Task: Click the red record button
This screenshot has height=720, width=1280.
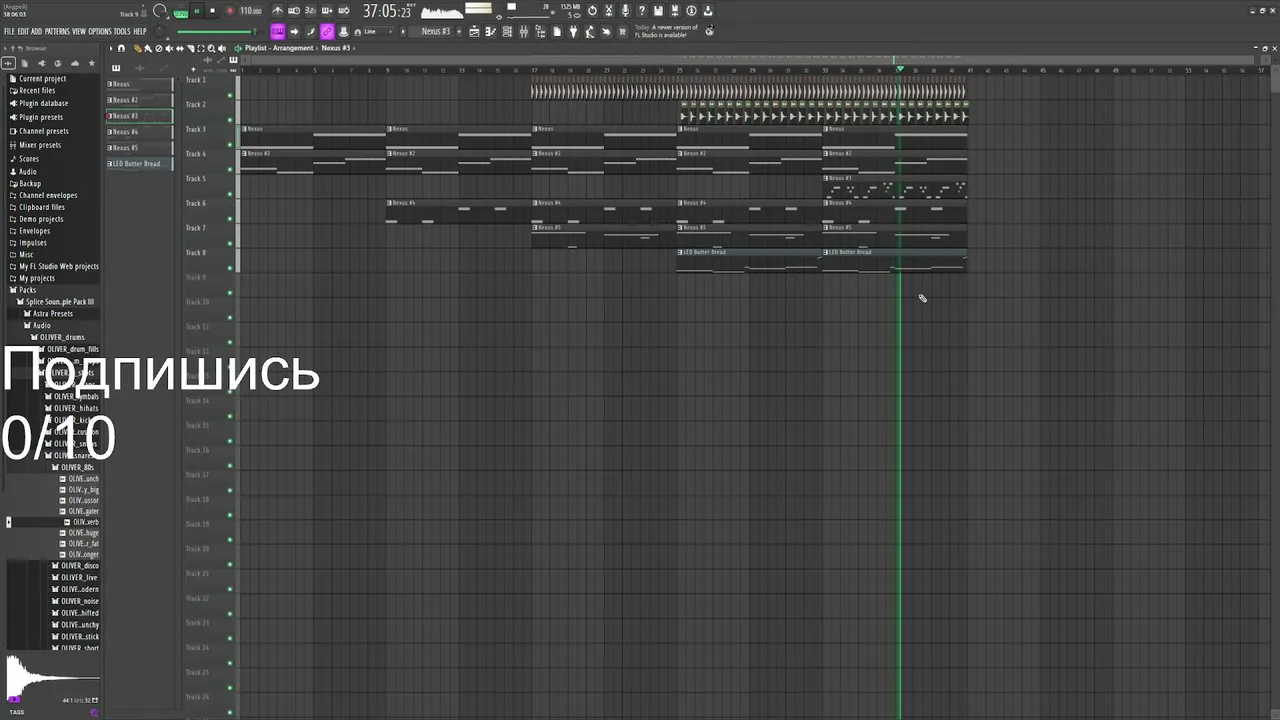Action: (229, 11)
